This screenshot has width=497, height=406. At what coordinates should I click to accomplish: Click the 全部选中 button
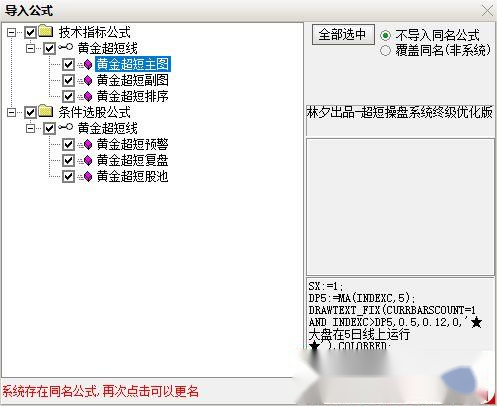point(343,35)
